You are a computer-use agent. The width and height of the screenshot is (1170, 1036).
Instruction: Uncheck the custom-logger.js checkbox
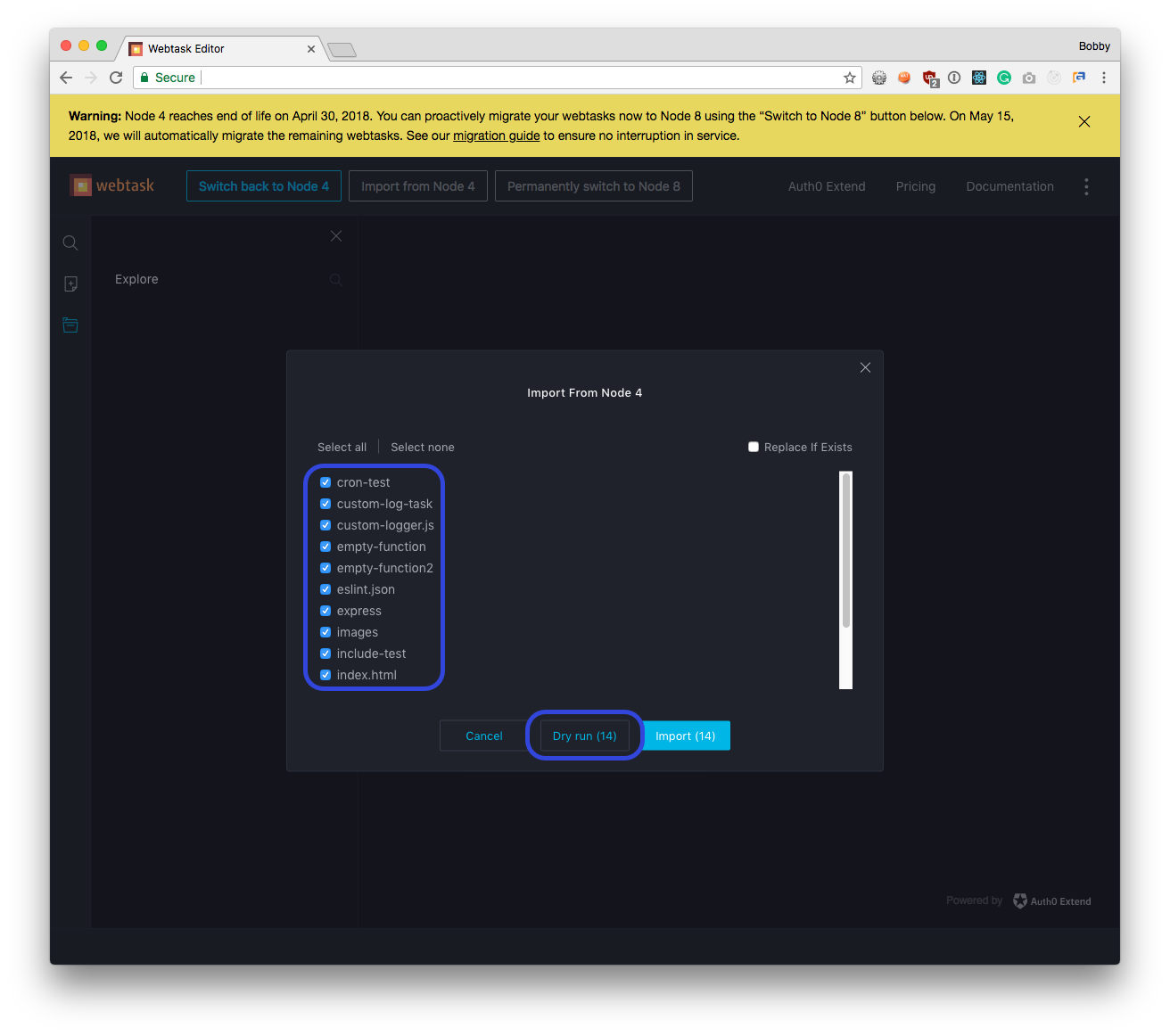325,525
